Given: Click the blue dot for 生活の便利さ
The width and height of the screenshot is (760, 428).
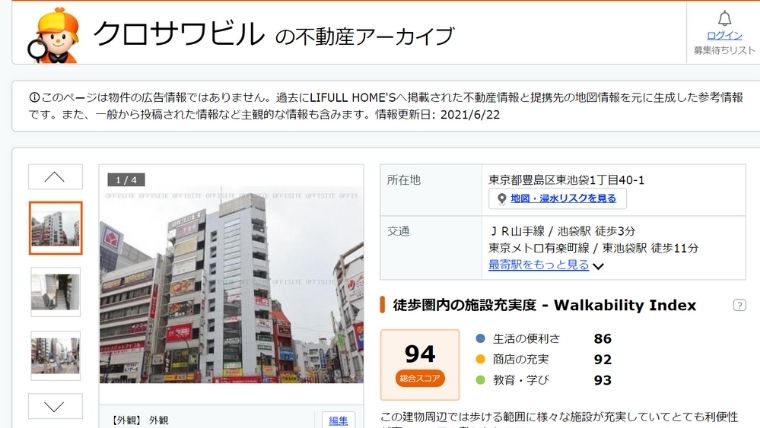Looking at the screenshot, I should (x=480, y=338).
